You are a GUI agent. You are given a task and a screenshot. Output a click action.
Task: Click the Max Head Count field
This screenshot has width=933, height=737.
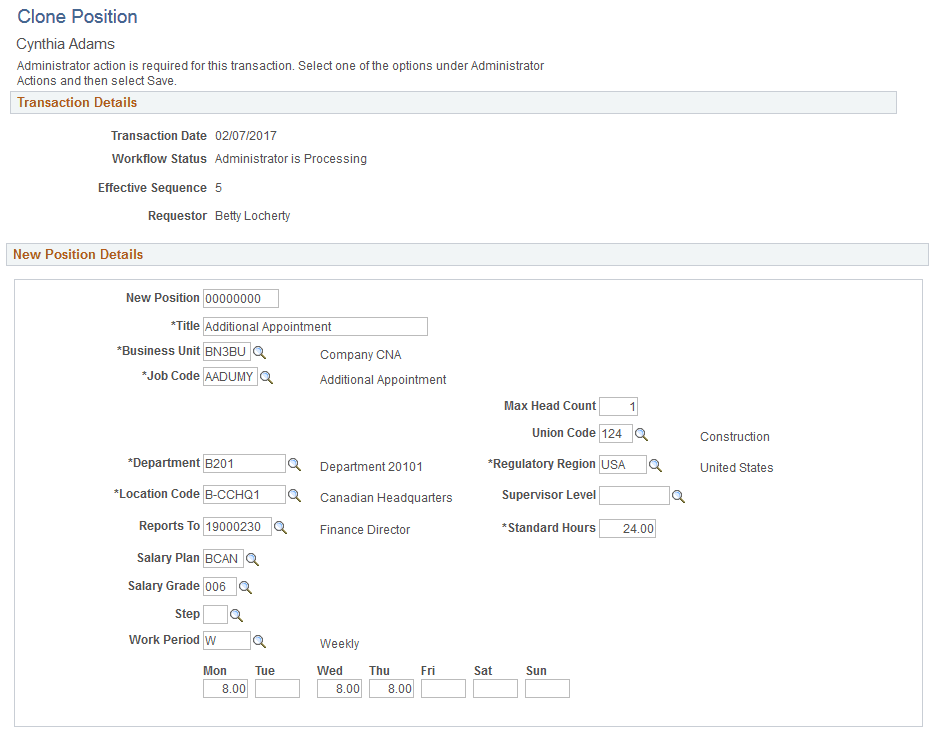(x=618, y=407)
